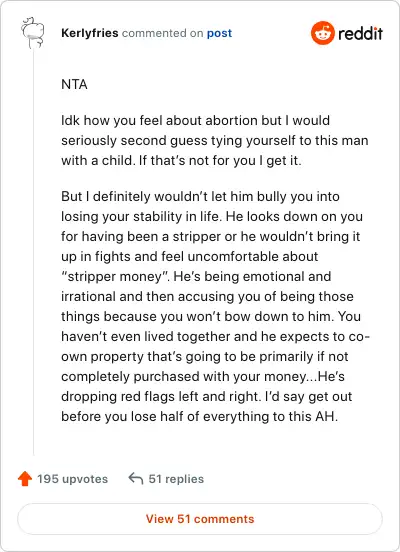
Task: Click the 'commented on' header text
Action: 162,33
